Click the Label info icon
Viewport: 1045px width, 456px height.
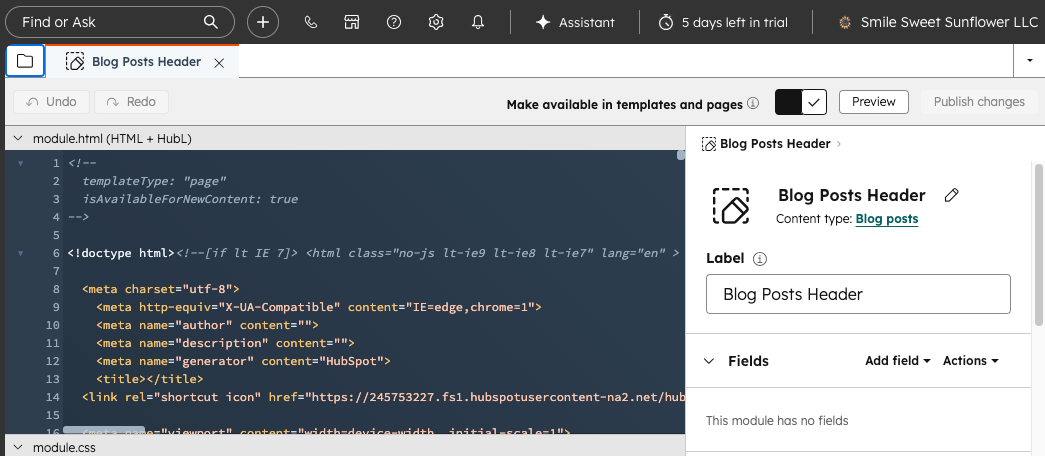760,258
